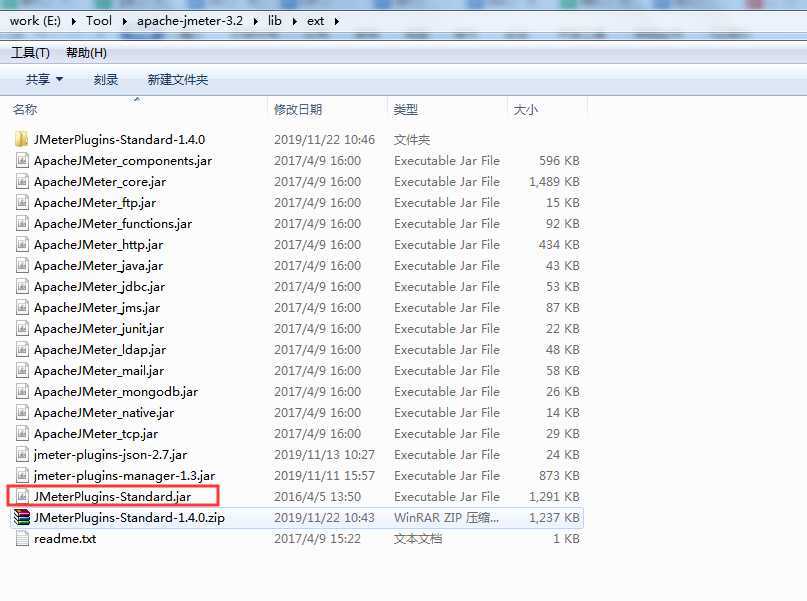Click the 新建文件夹 button
The width and height of the screenshot is (807, 601).
coord(178,80)
